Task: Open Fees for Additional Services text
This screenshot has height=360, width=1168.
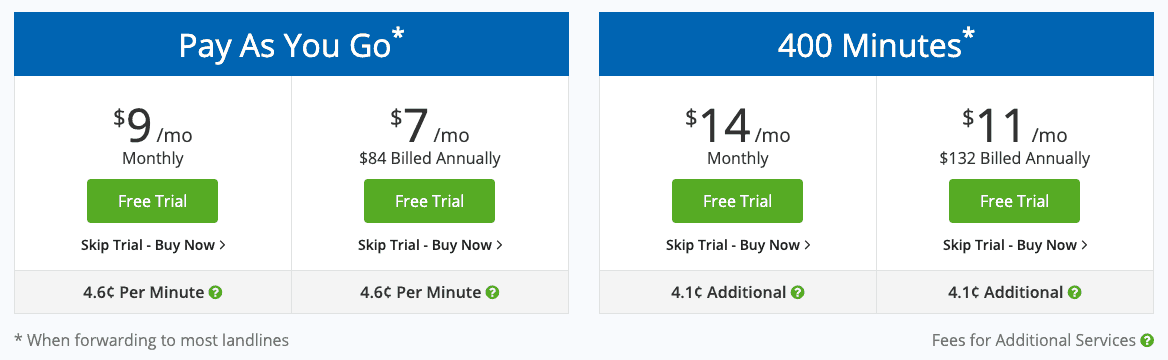Action: [x=1034, y=341]
